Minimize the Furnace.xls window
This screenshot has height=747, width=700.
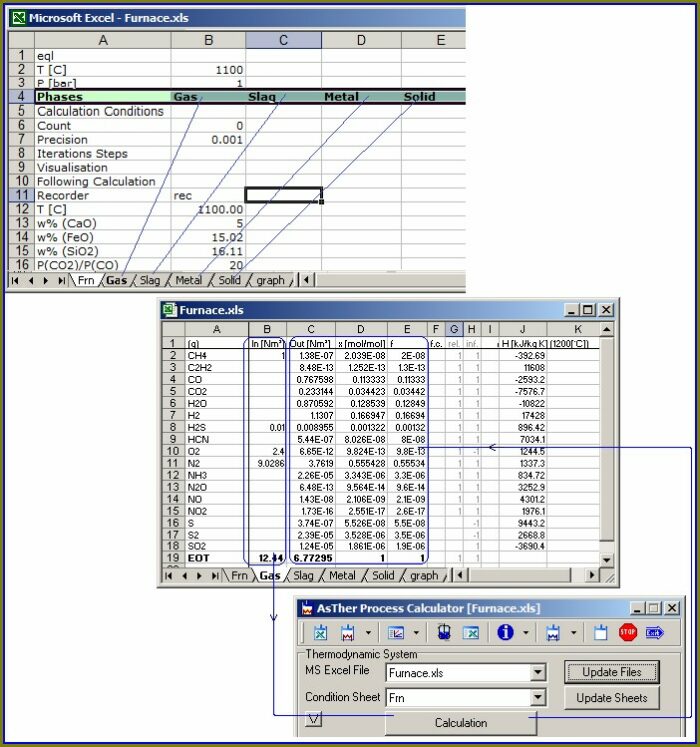click(x=571, y=310)
